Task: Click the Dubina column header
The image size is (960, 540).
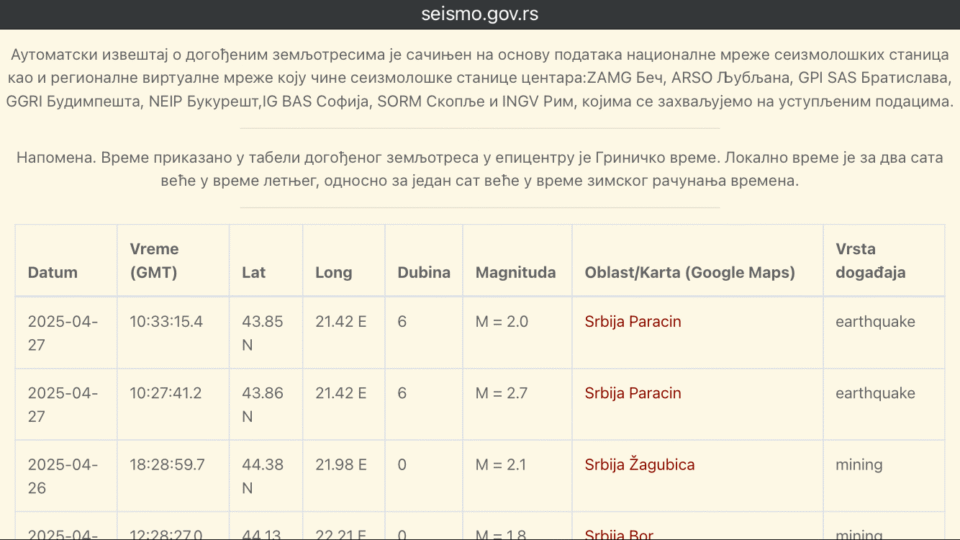Action: 423,272
